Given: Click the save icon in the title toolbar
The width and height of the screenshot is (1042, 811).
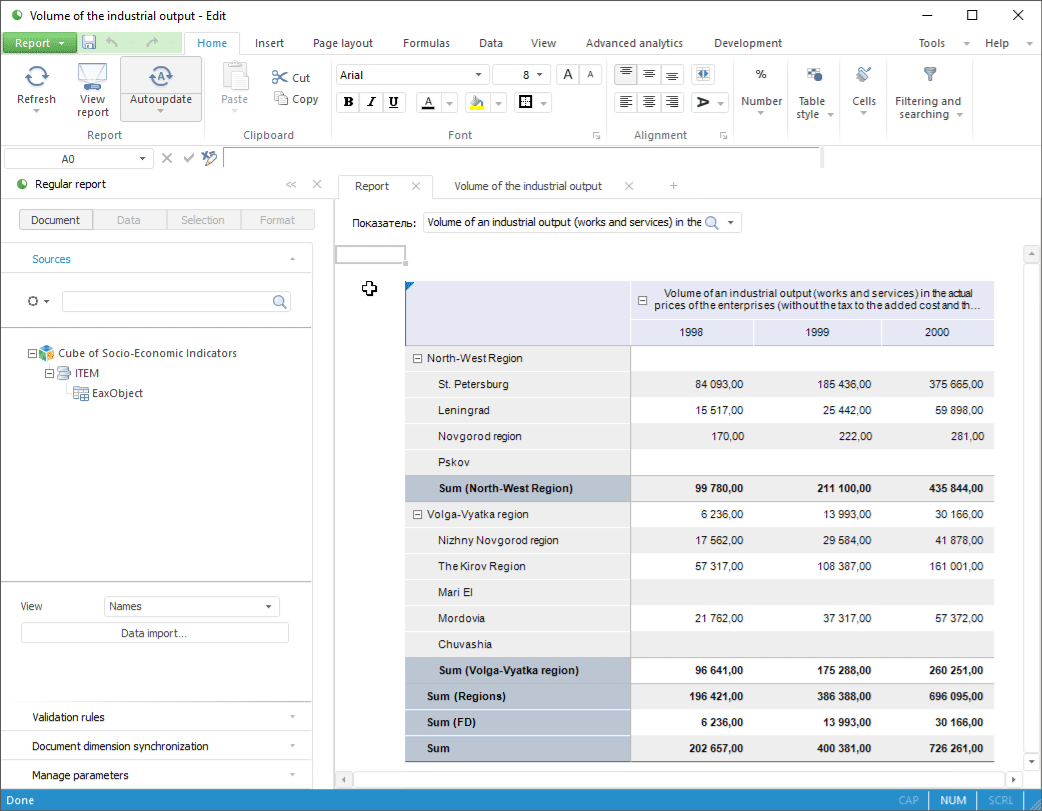Looking at the screenshot, I should [x=89, y=43].
